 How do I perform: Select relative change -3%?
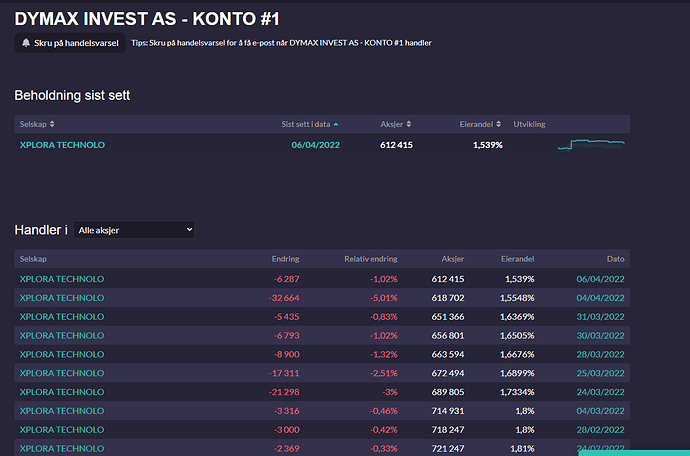point(389,392)
